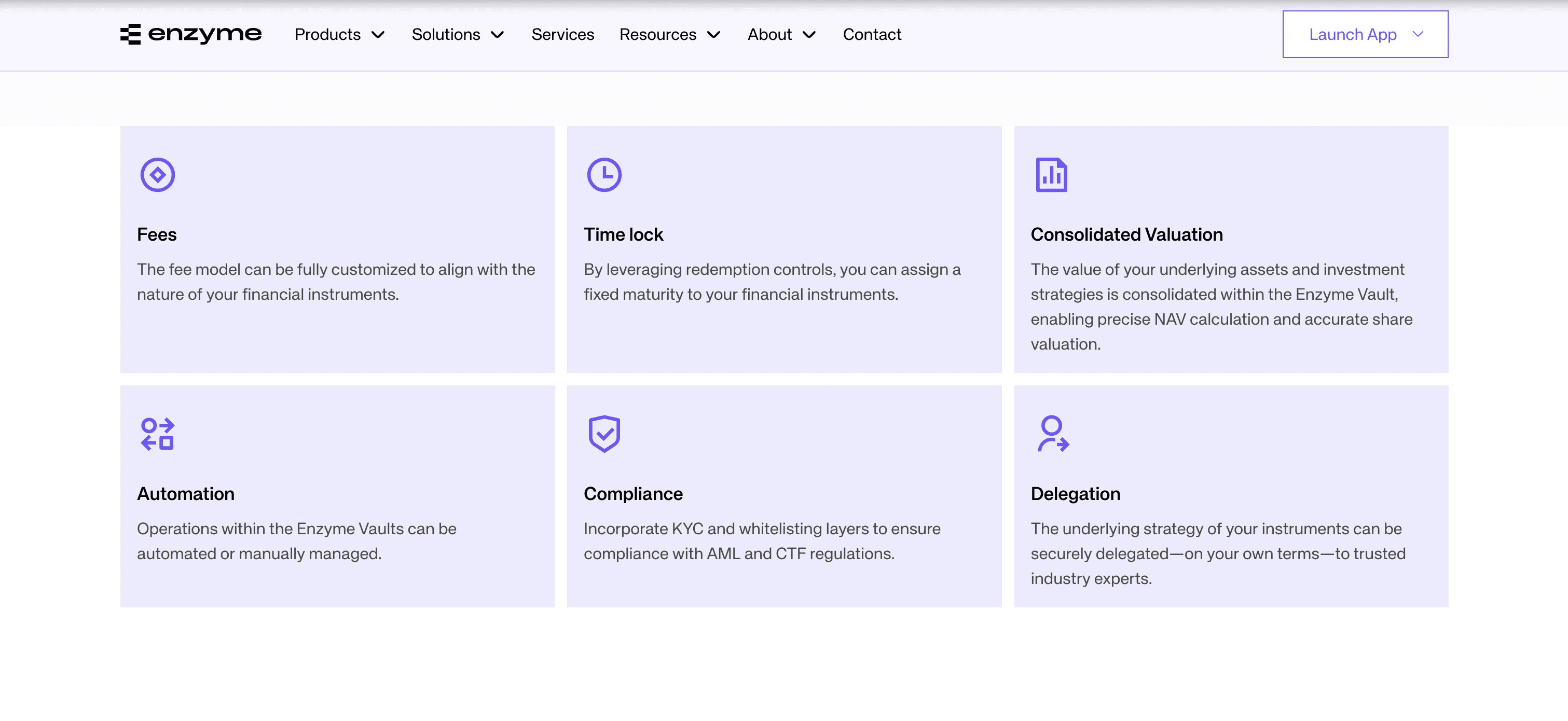Click the Fees diamond-circle icon
The height and width of the screenshot is (721, 1568).
[158, 175]
